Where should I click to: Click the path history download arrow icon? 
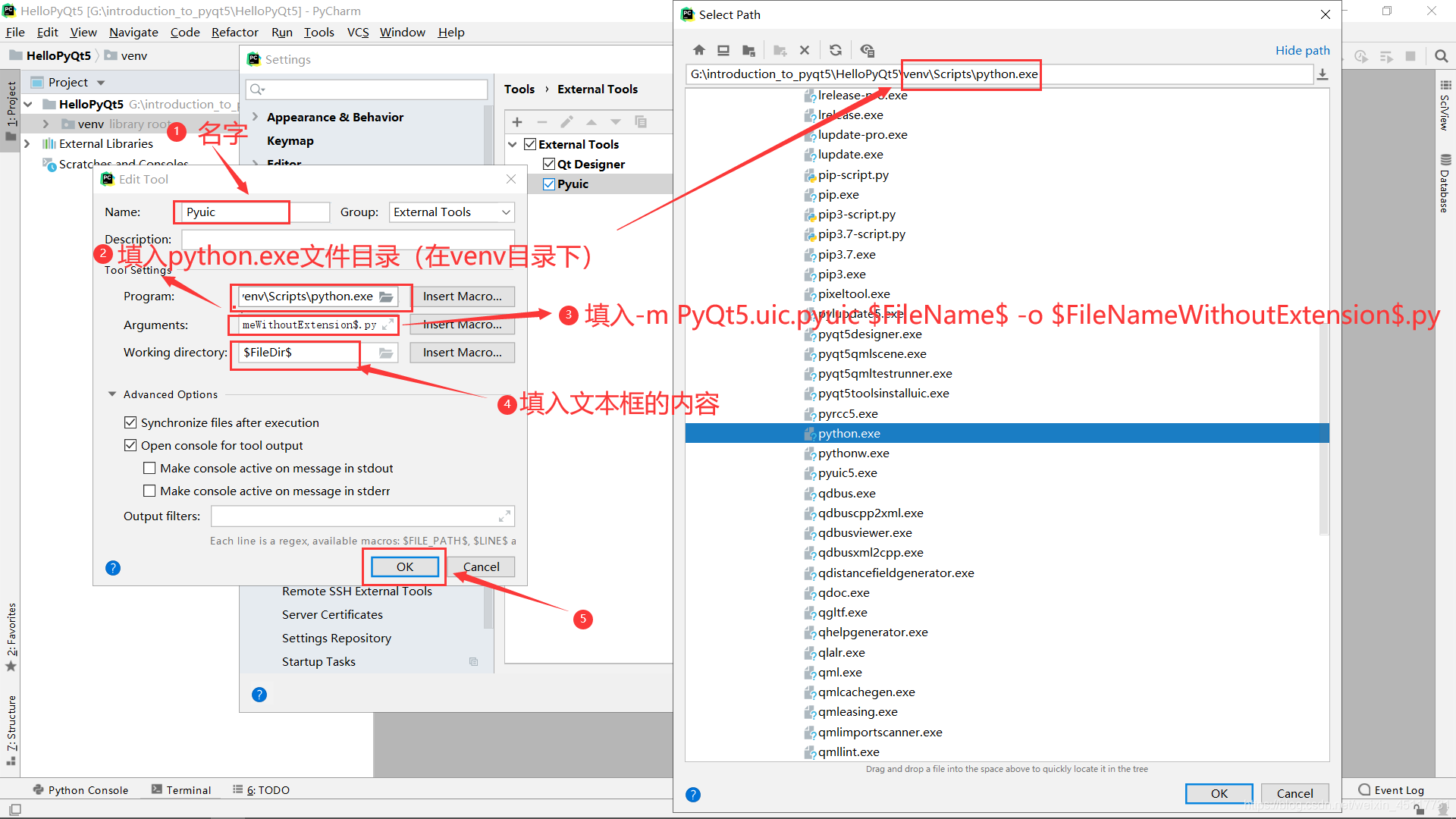coord(1323,74)
